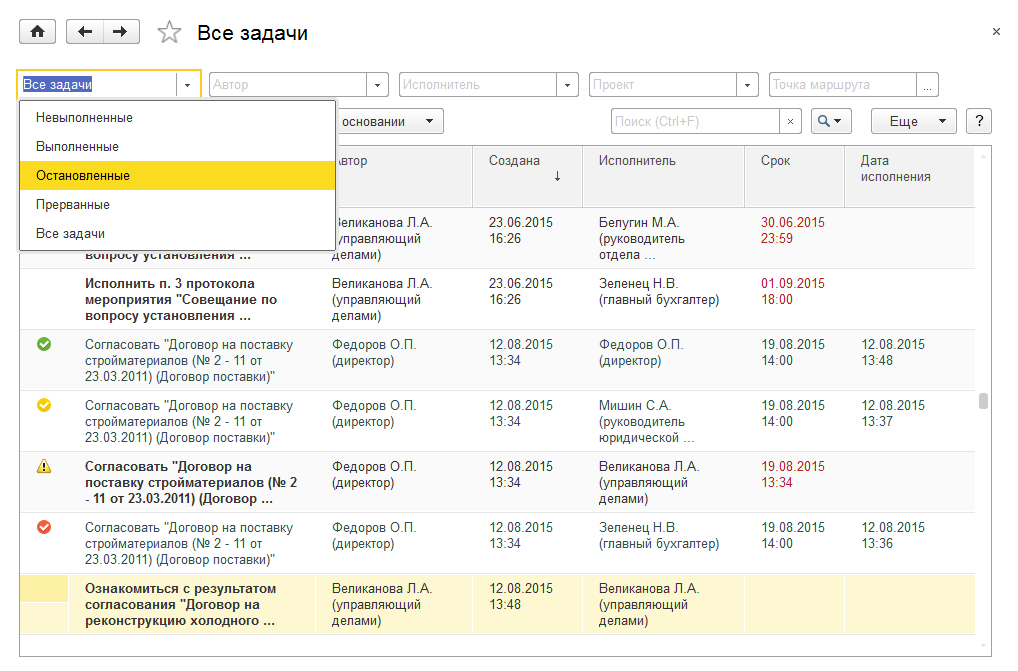Focus the Поиск (Ctrl+F) search field

[x=694, y=121]
